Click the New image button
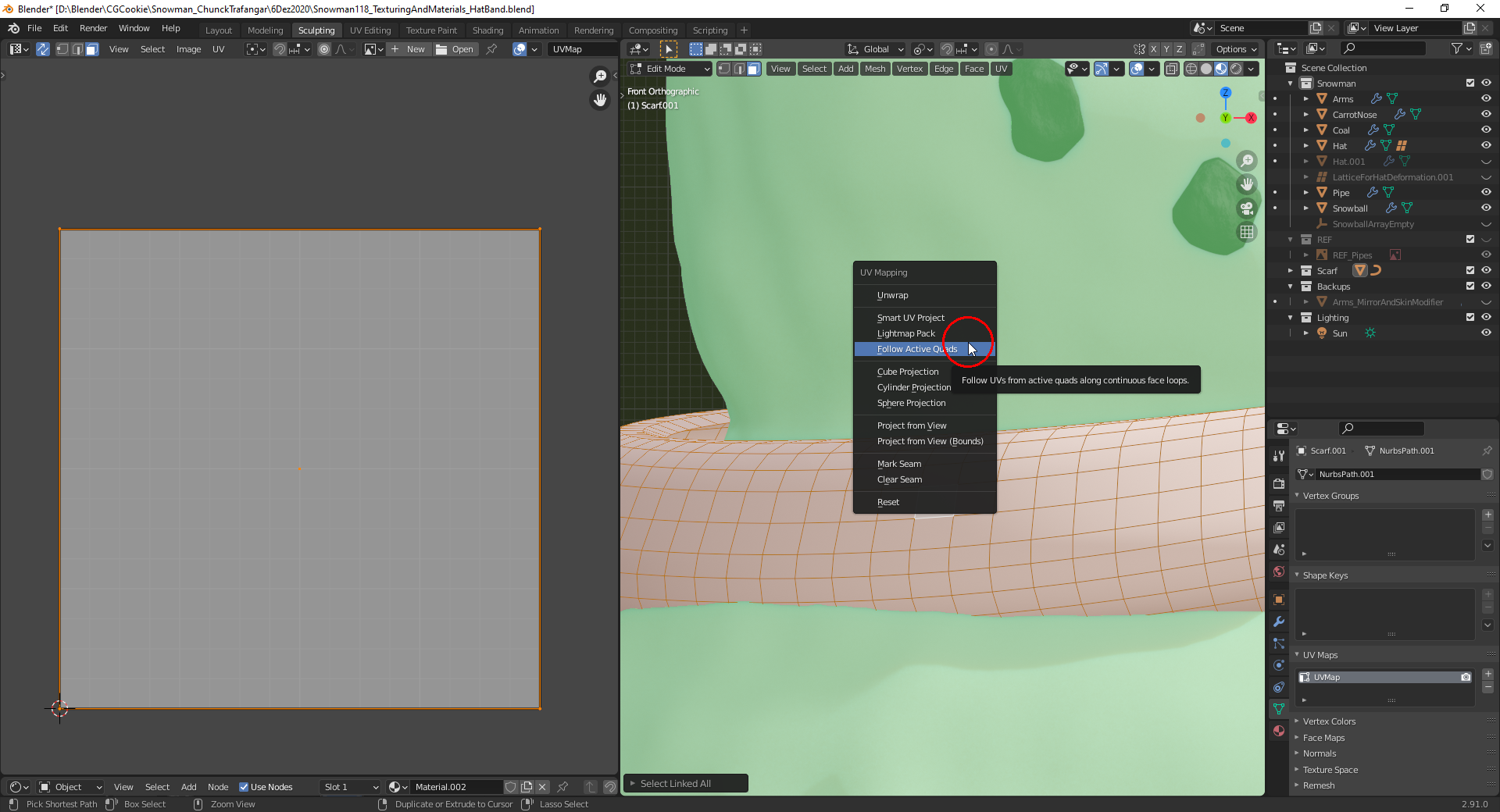The height and width of the screenshot is (812, 1500). (x=408, y=49)
